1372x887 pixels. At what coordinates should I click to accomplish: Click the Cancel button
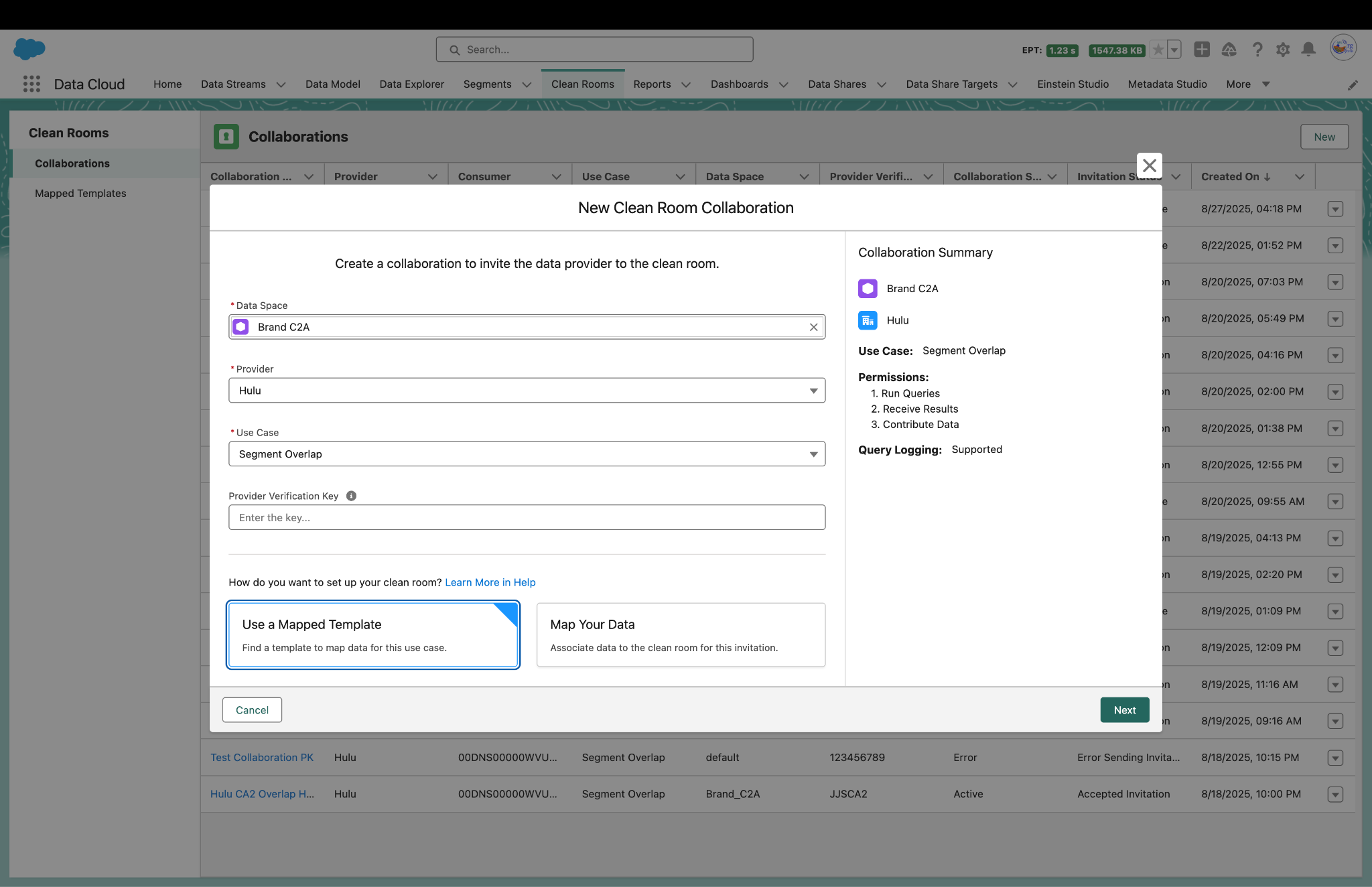coord(252,710)
